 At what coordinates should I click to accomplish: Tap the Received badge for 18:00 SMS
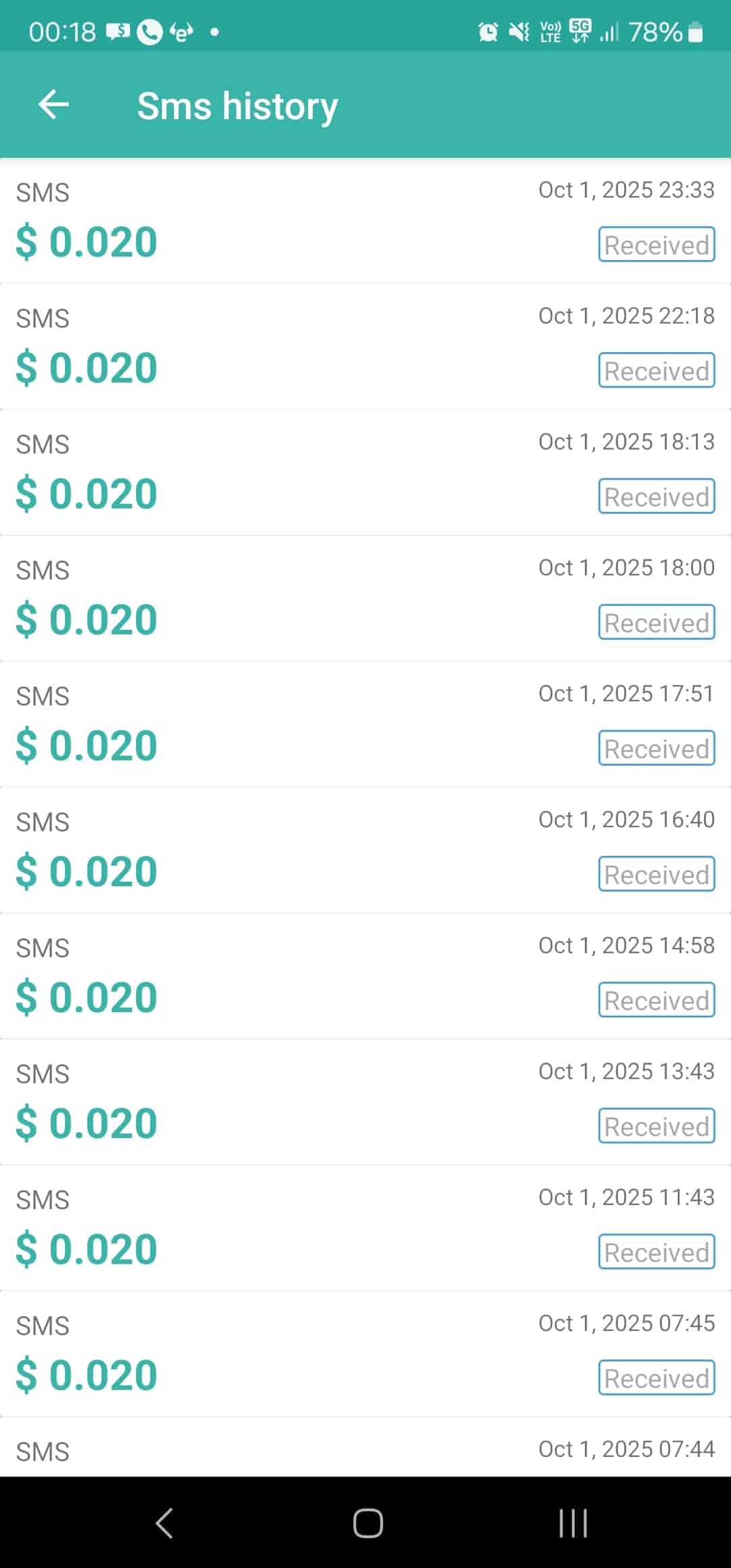[x=656, y=622]
